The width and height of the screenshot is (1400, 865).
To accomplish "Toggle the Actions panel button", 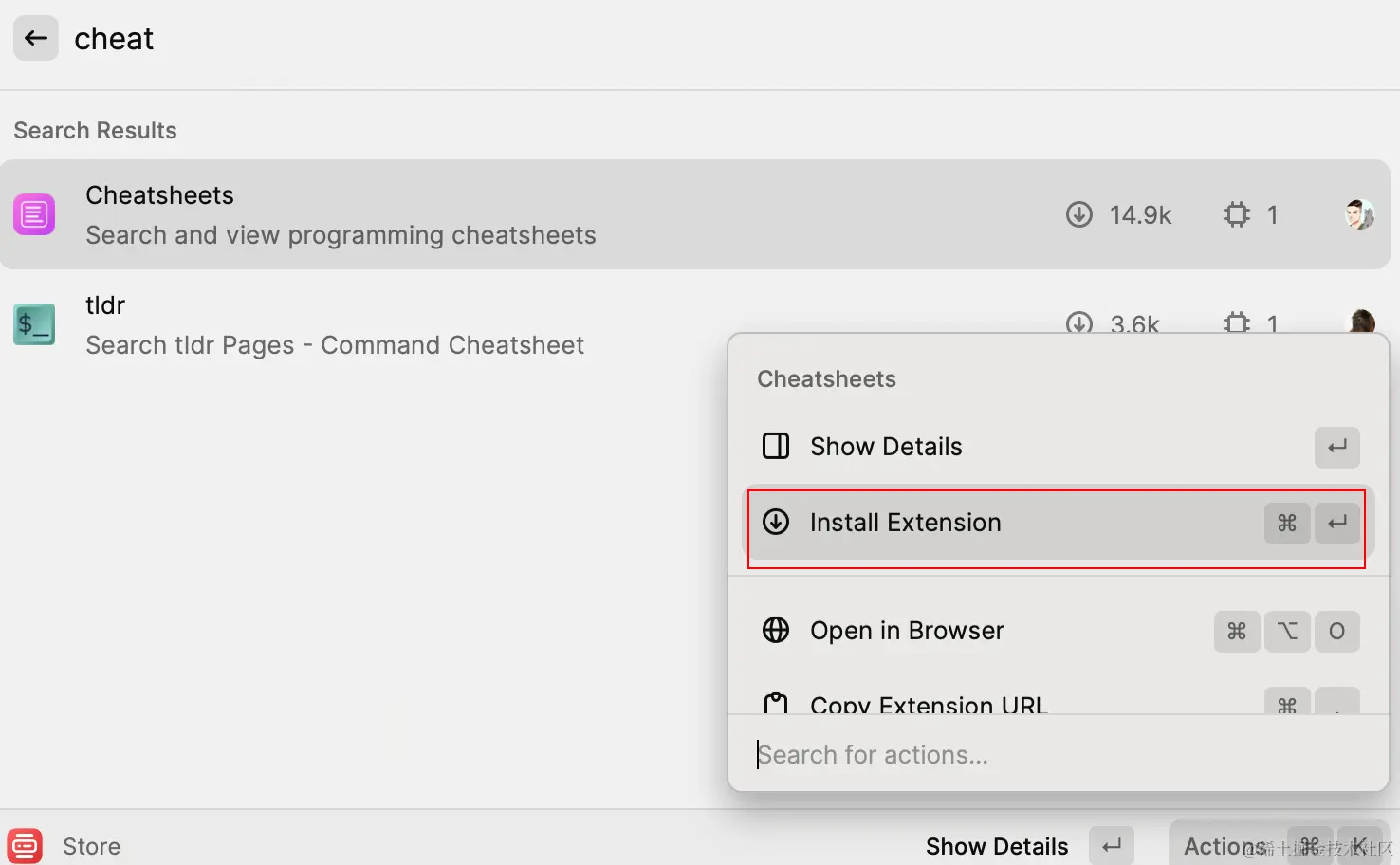I will pos(1224,845).
